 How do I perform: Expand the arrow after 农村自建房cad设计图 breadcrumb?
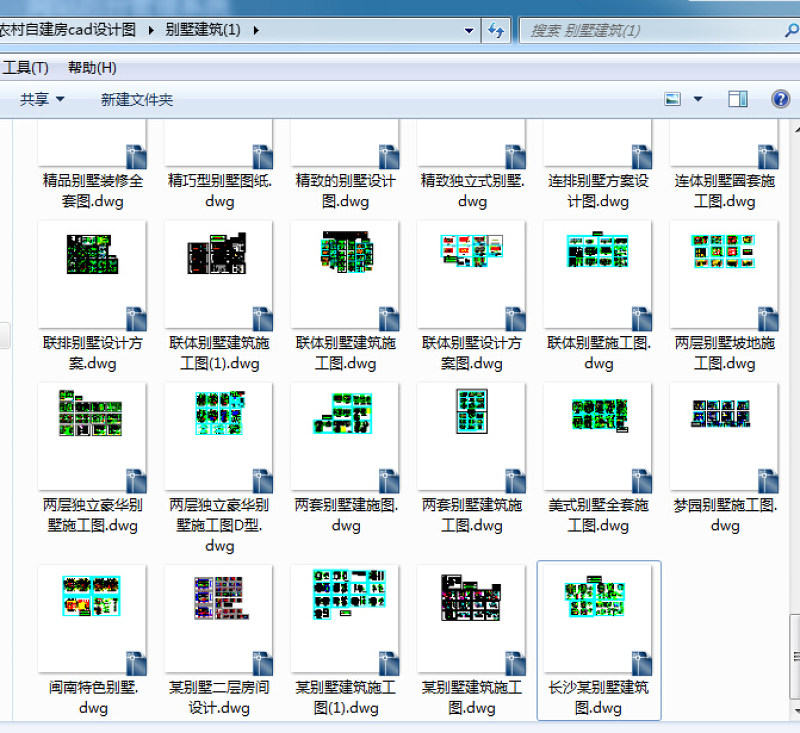(151, 31)
